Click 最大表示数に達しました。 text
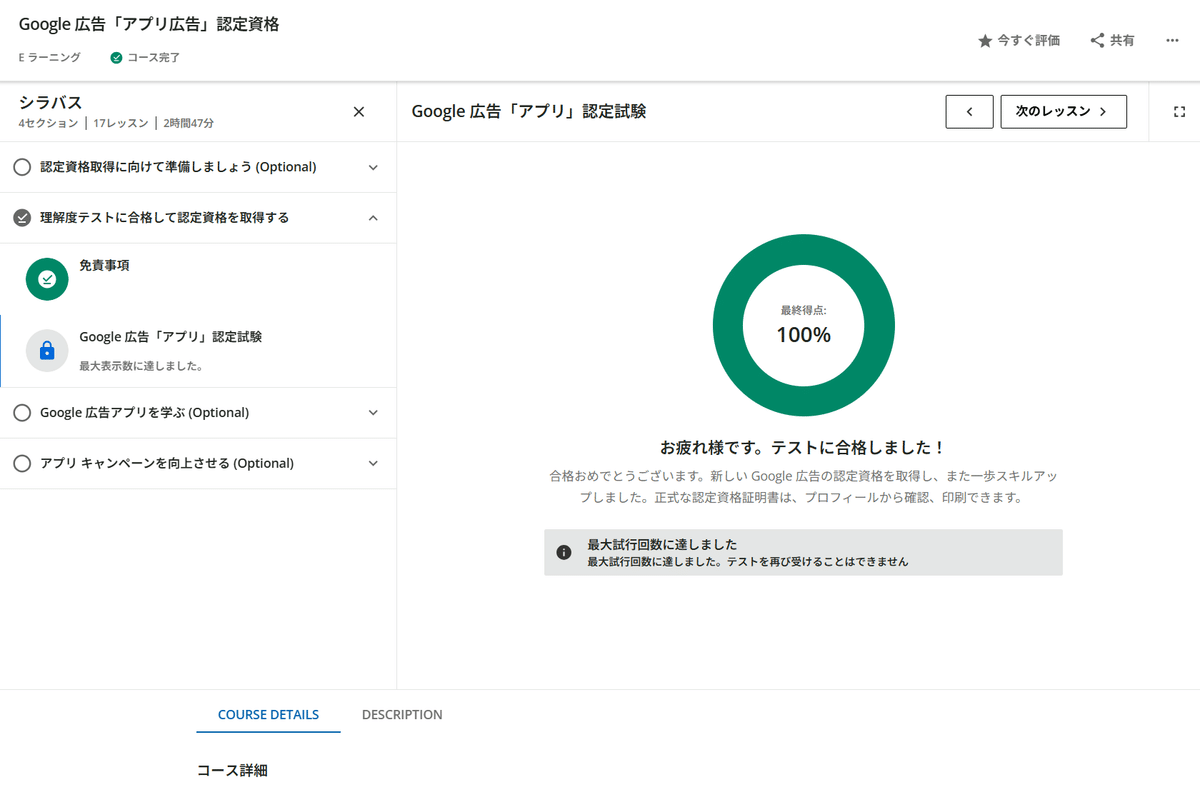Screen dimensions: 1200x792 (x=142, y=366)
